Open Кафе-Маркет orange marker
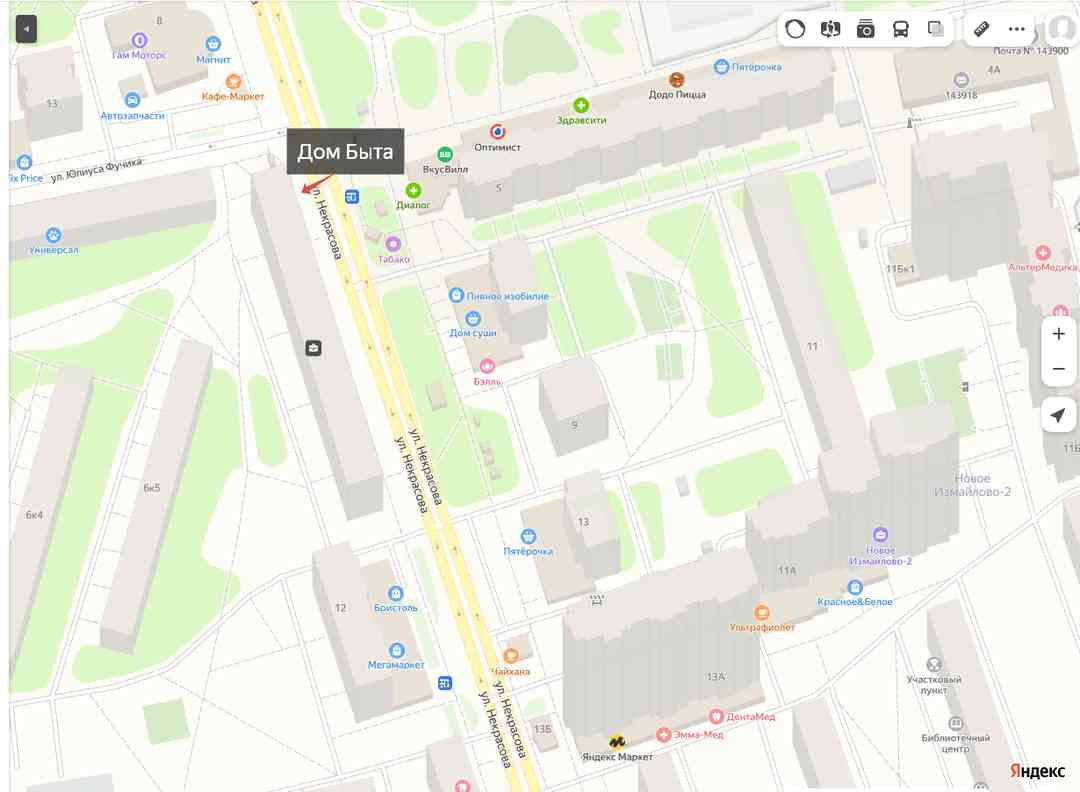 [x=233, y=81]
